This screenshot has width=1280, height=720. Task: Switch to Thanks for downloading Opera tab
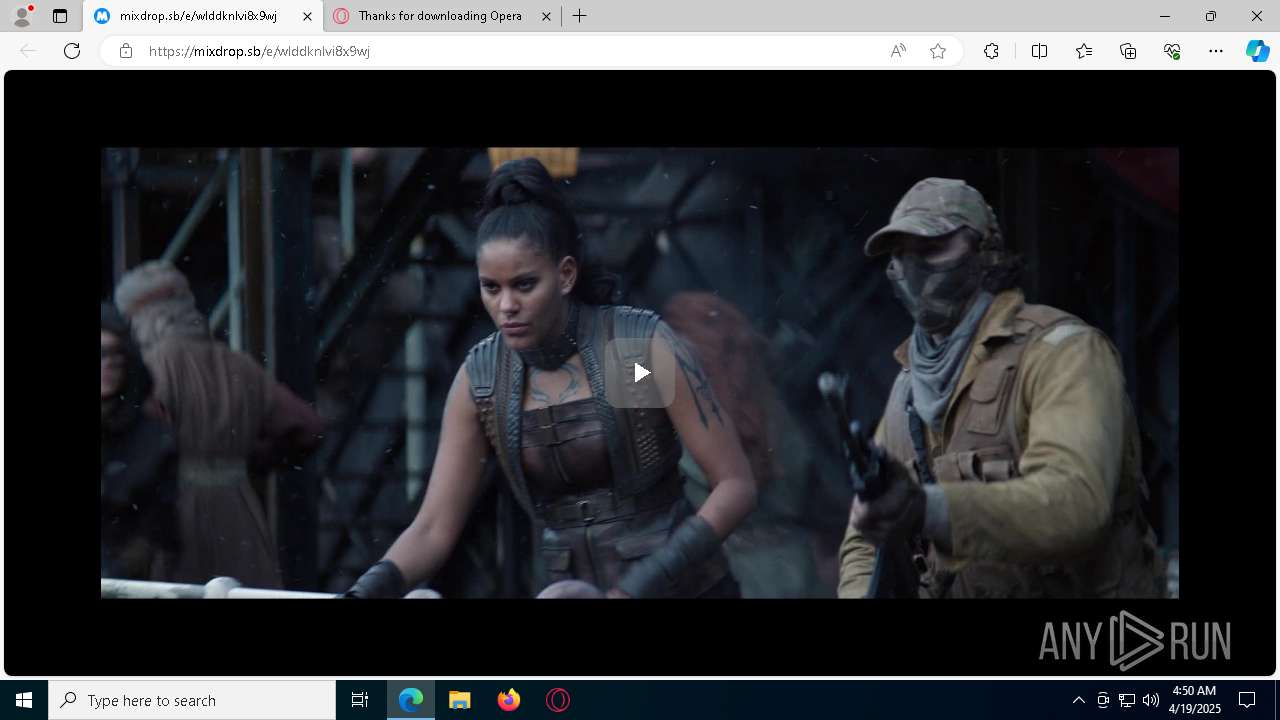tap(441, 16)
